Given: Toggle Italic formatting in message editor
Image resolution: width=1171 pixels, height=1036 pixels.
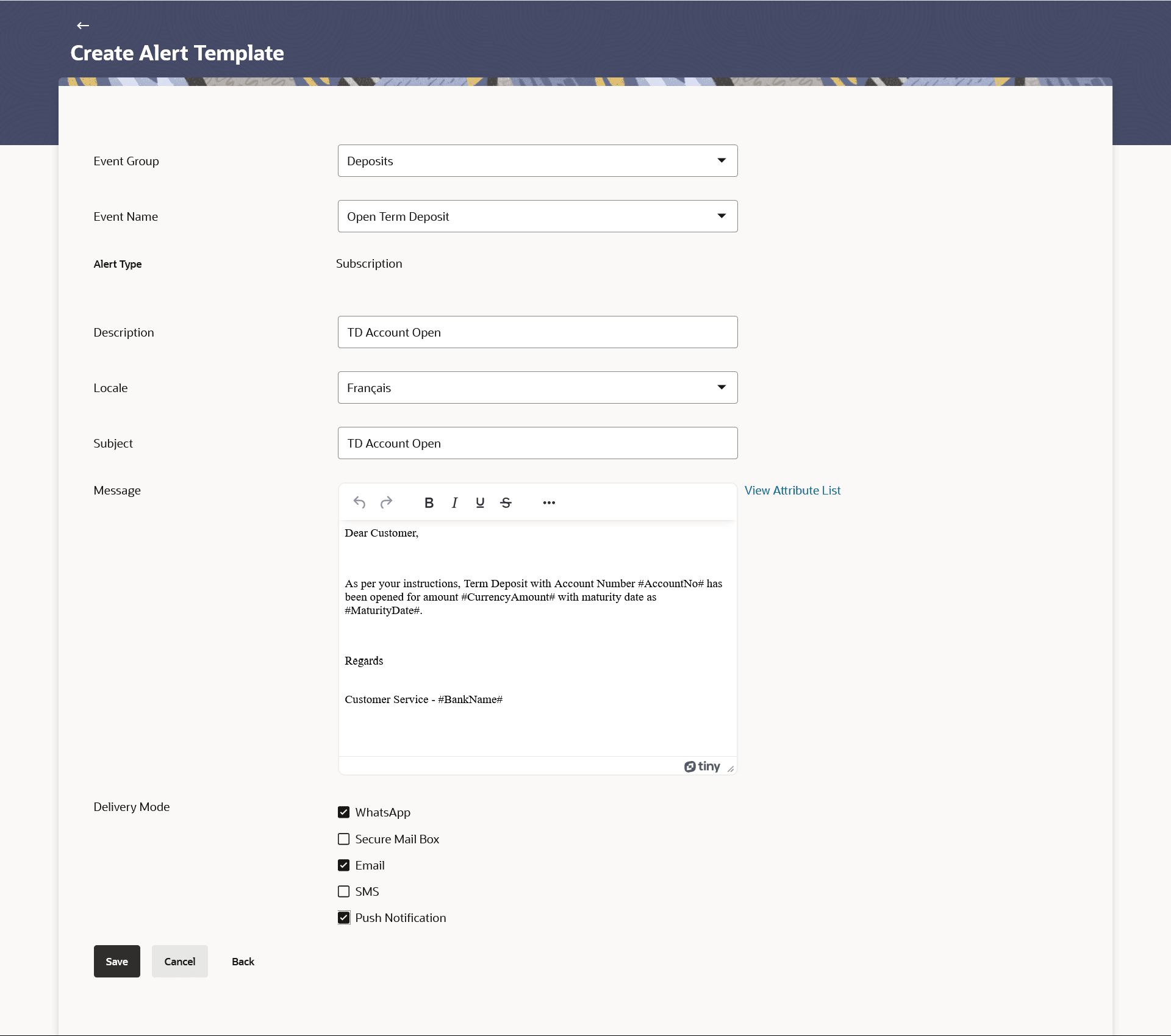Looking at the screenshot, I should coord(454,502).
